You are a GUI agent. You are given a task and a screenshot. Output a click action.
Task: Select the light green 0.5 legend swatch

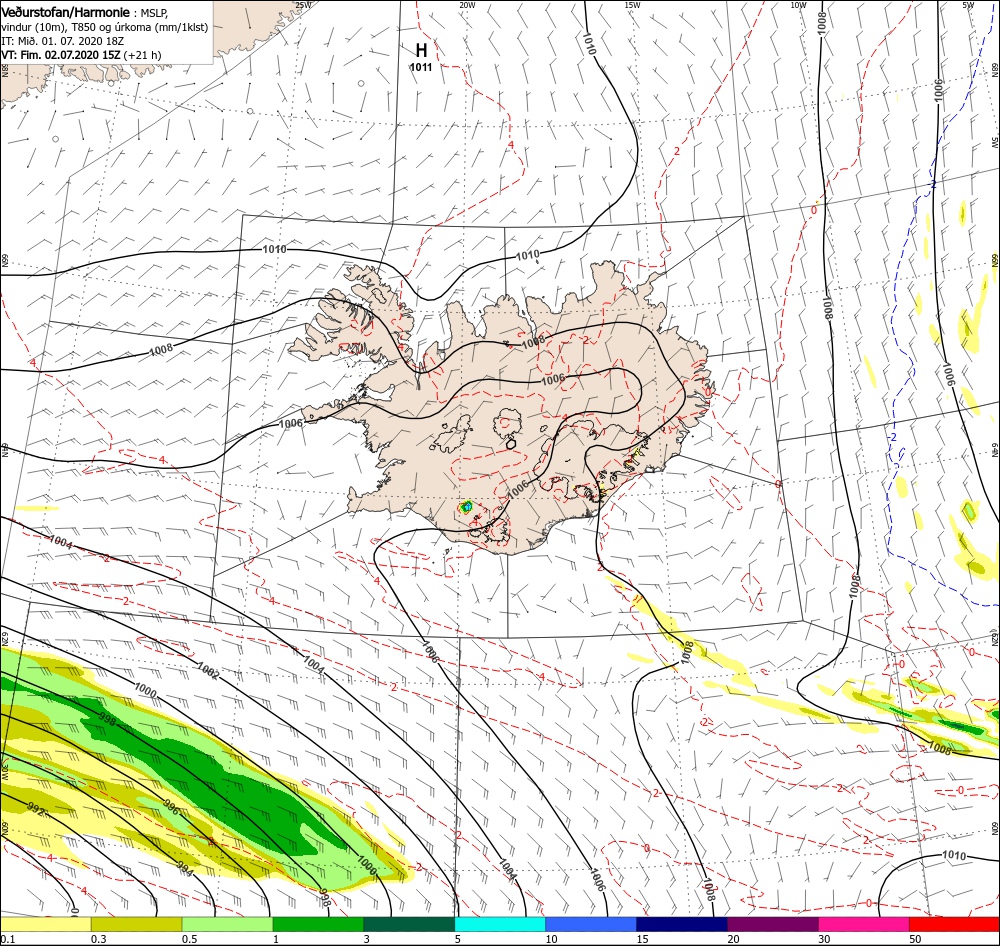227,925
